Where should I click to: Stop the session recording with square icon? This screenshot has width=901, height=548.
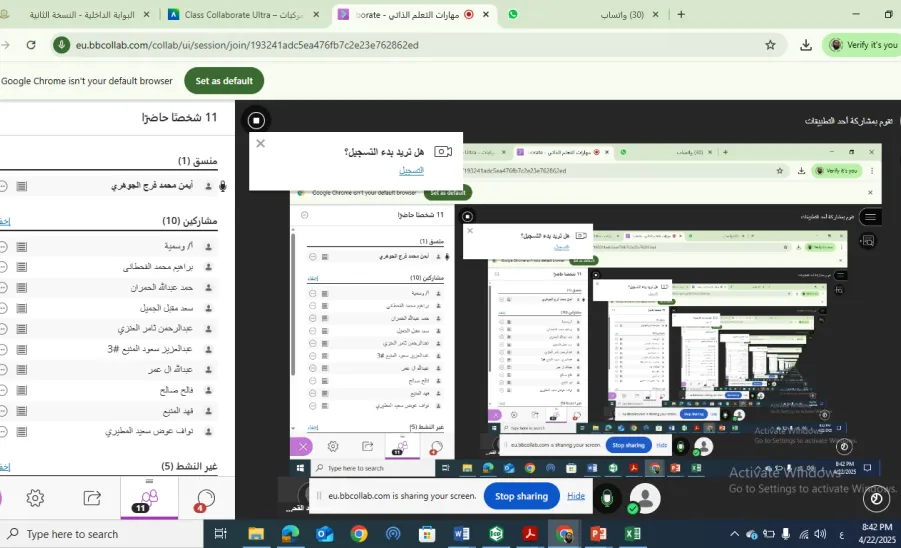point(256,120)
